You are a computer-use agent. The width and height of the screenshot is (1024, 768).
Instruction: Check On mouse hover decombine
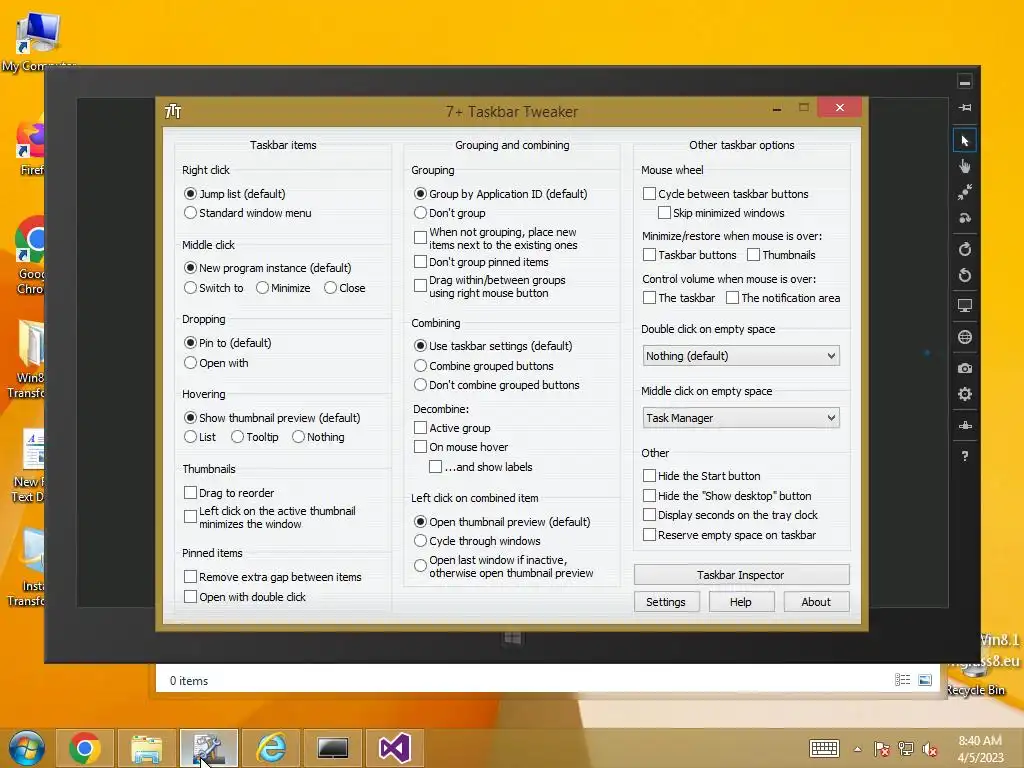(x=461, y=447)
